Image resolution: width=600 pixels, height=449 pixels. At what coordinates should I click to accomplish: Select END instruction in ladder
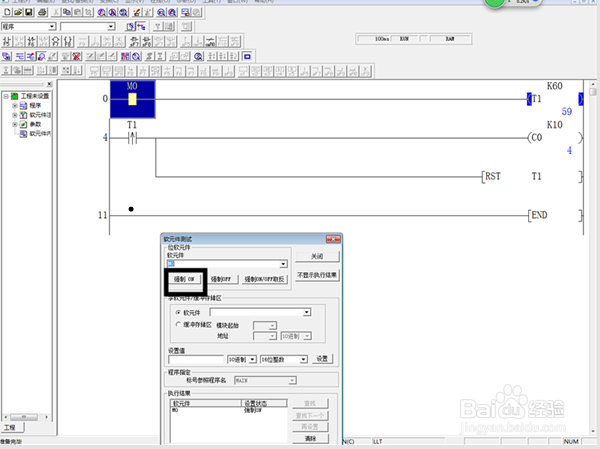tap(555, 215)
